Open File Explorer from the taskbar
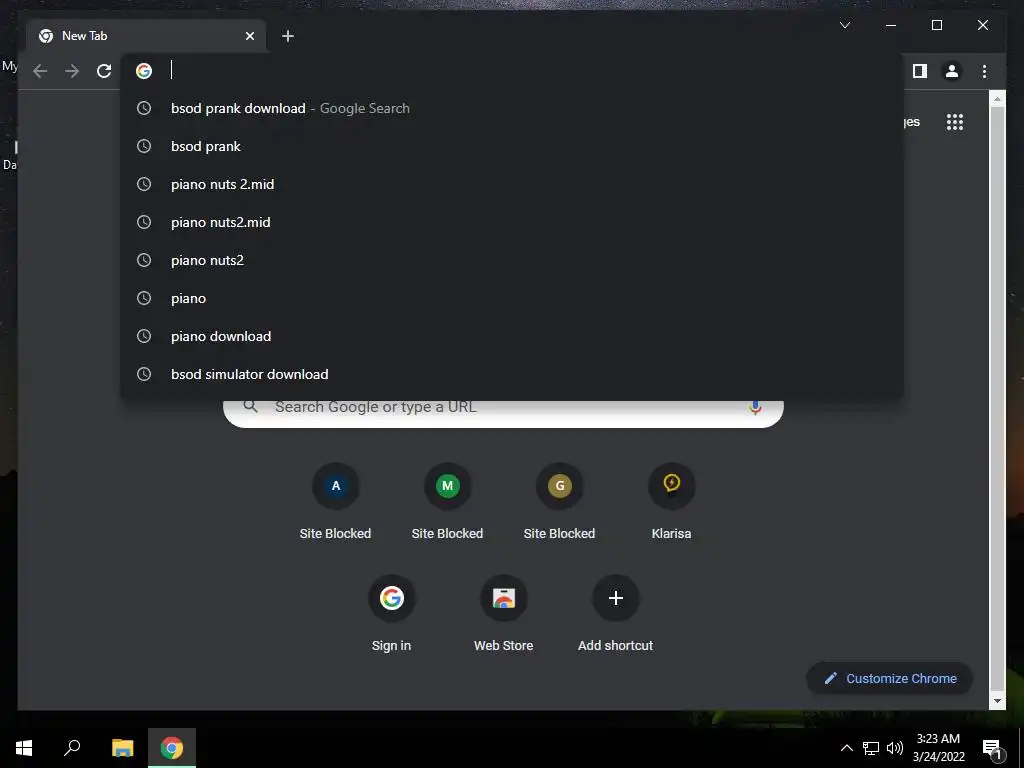This screenshot has width=1024, height=768. point(122,748)
